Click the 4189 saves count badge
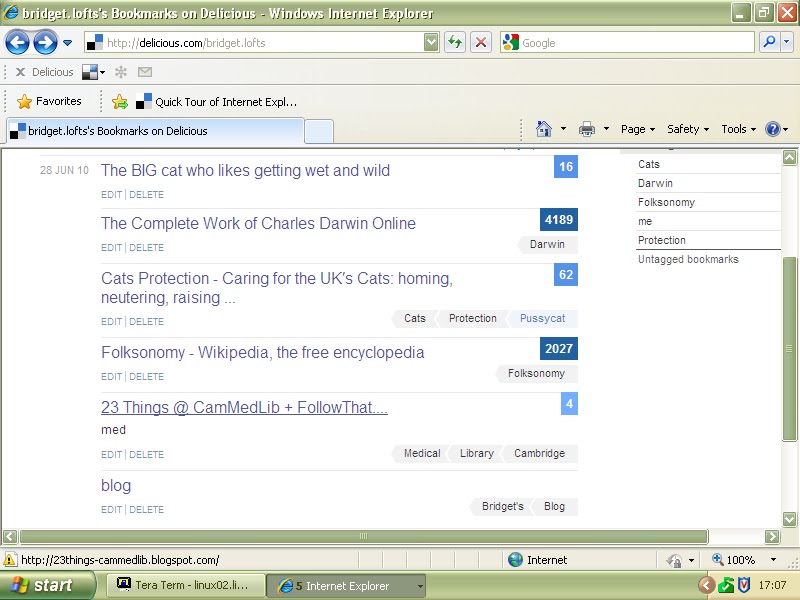800x600 pixels. [559, 220]
